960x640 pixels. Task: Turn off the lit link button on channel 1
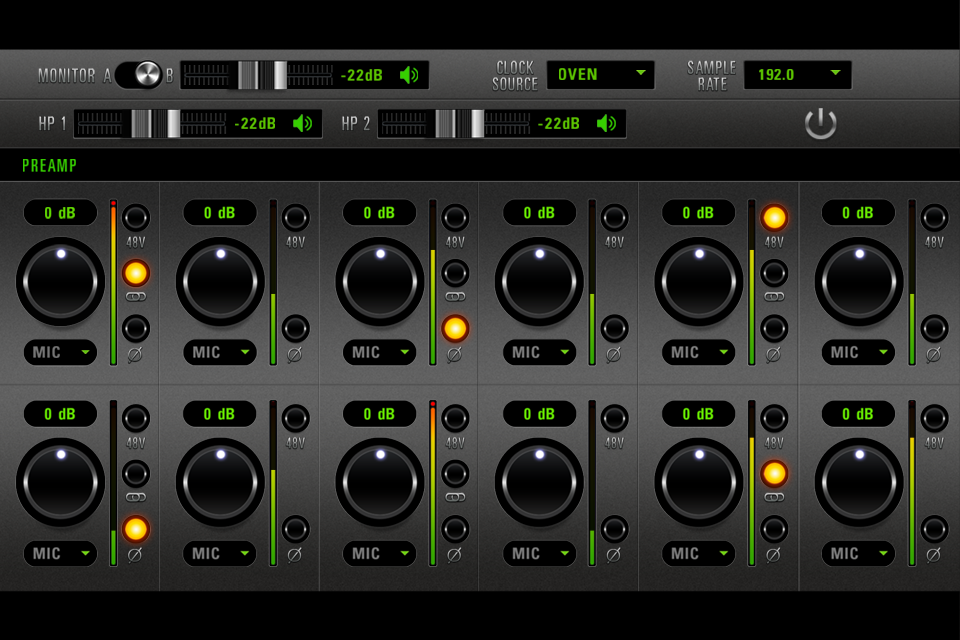(136, 273)
